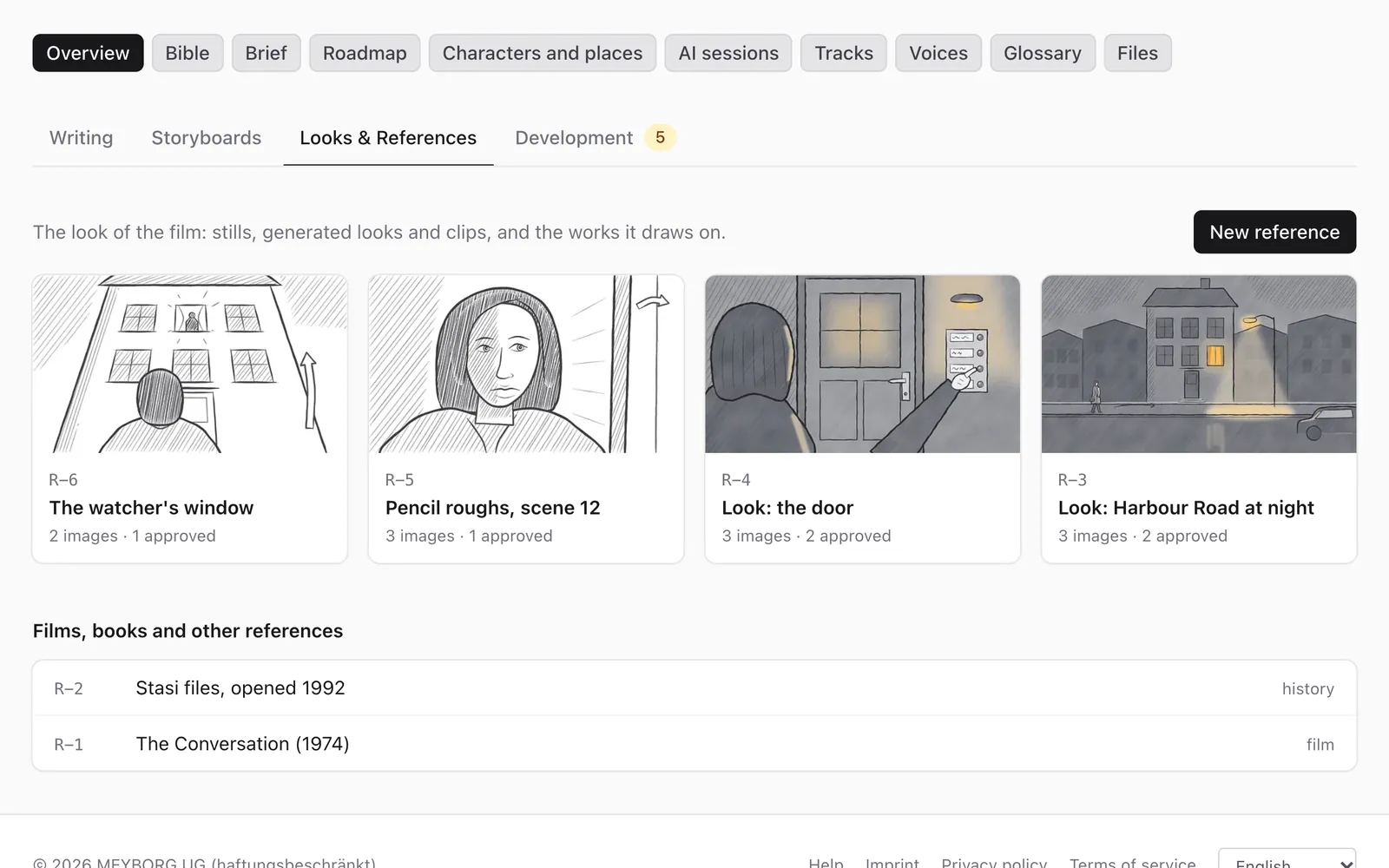Open the Tracks section
The width and height of the screenshot is (1389, 868).
coord(844,53)
